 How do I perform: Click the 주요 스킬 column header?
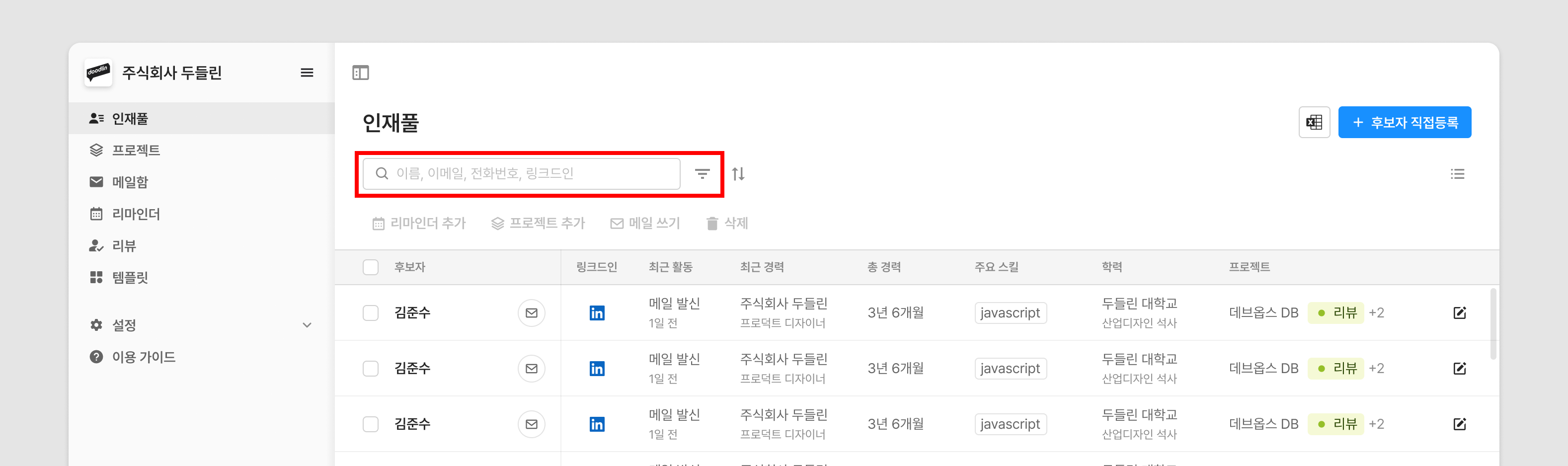996,267
